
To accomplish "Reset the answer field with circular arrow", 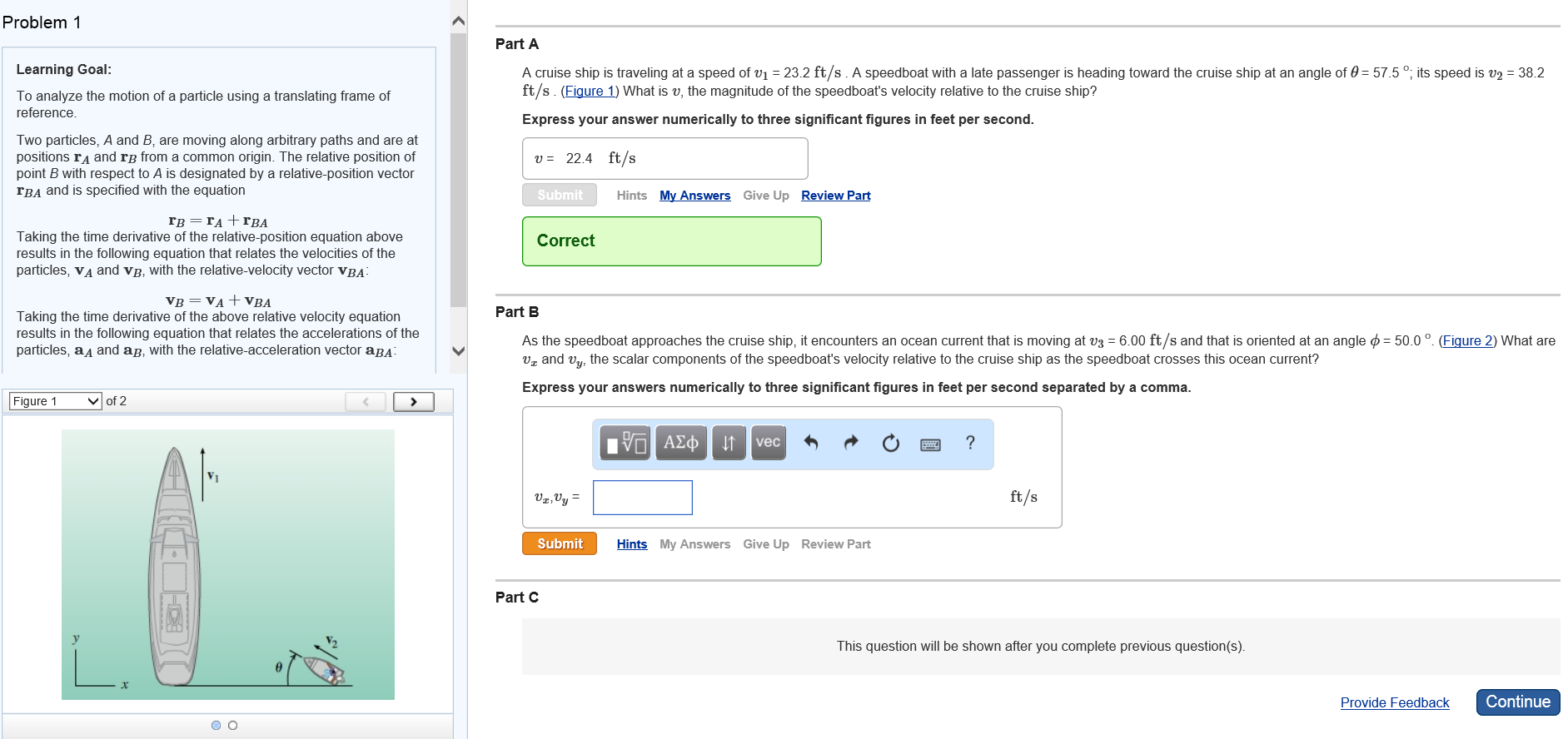I will (890, 443).
